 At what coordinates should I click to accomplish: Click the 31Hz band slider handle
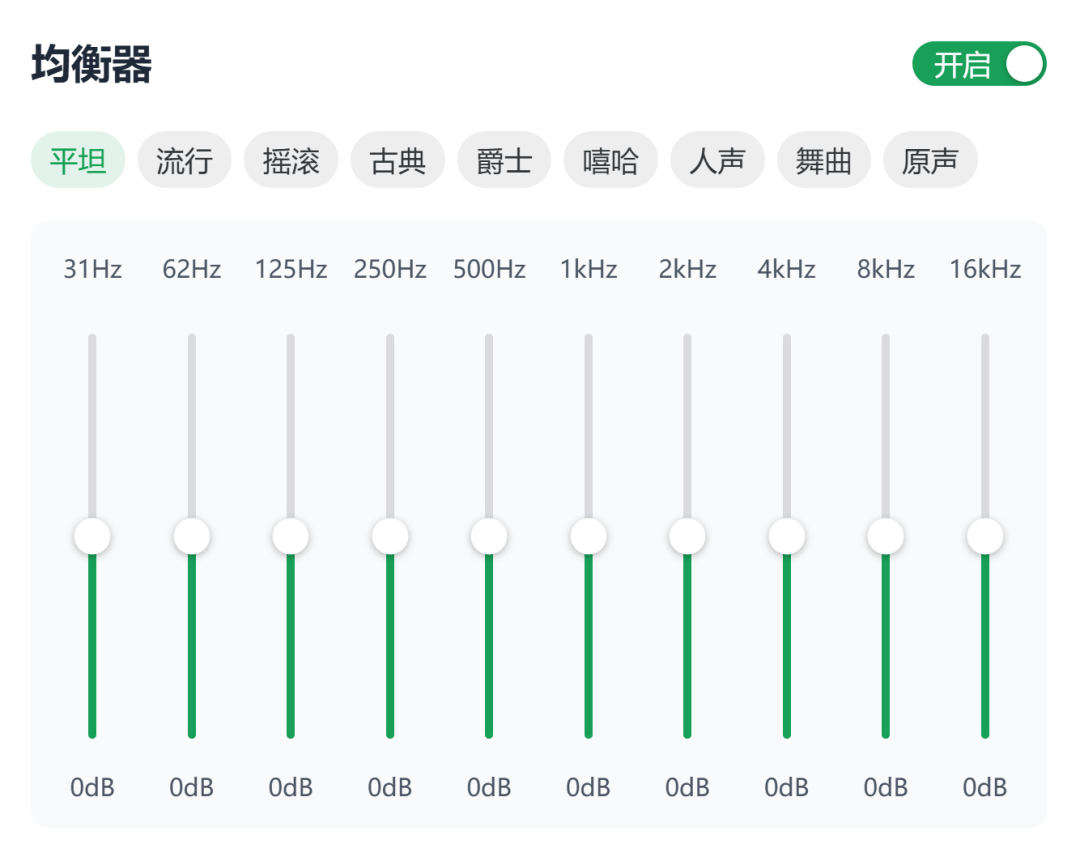(x=92, y=536)
